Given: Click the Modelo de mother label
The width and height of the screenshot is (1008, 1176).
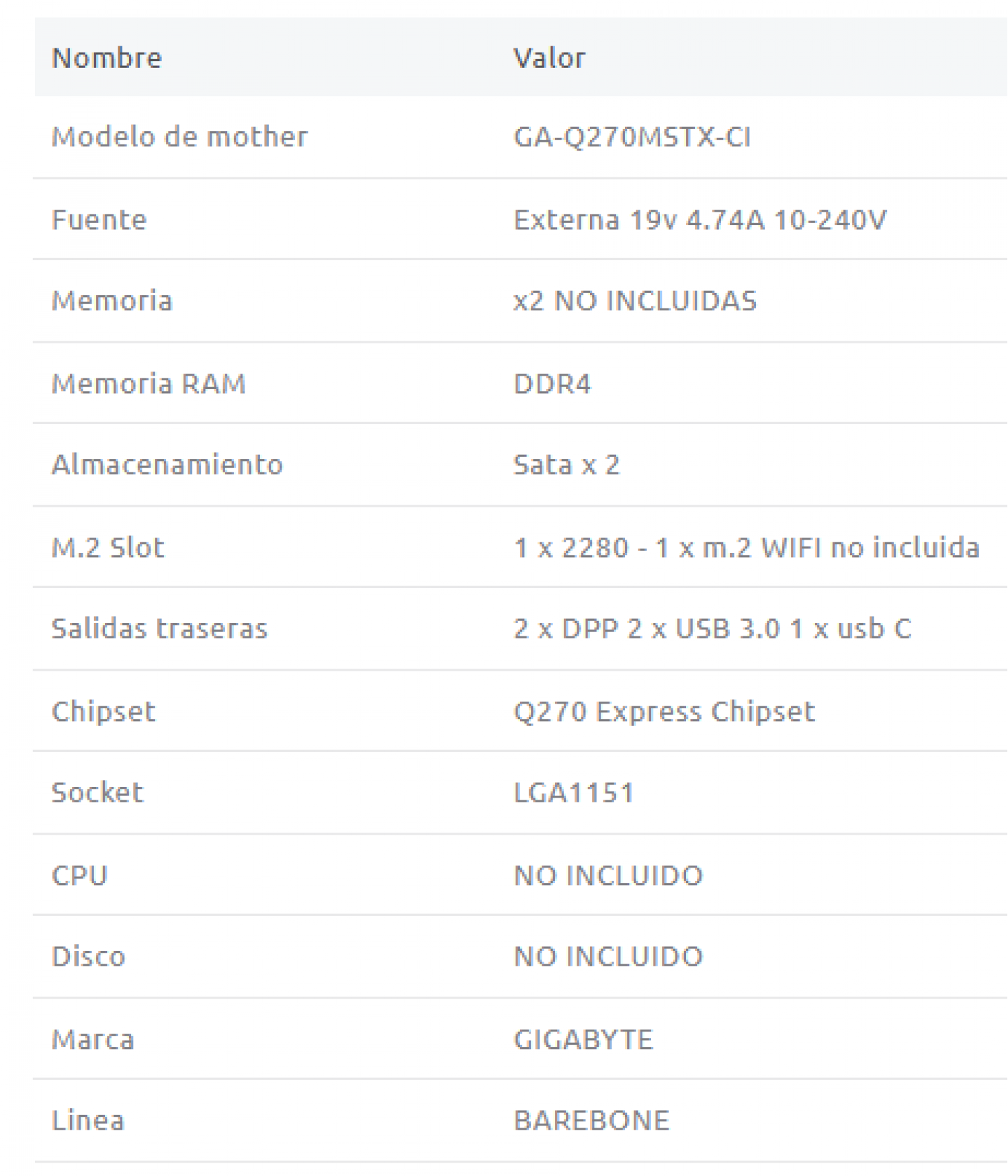Looking at the screenshot, I should click(x=179, y=137).
